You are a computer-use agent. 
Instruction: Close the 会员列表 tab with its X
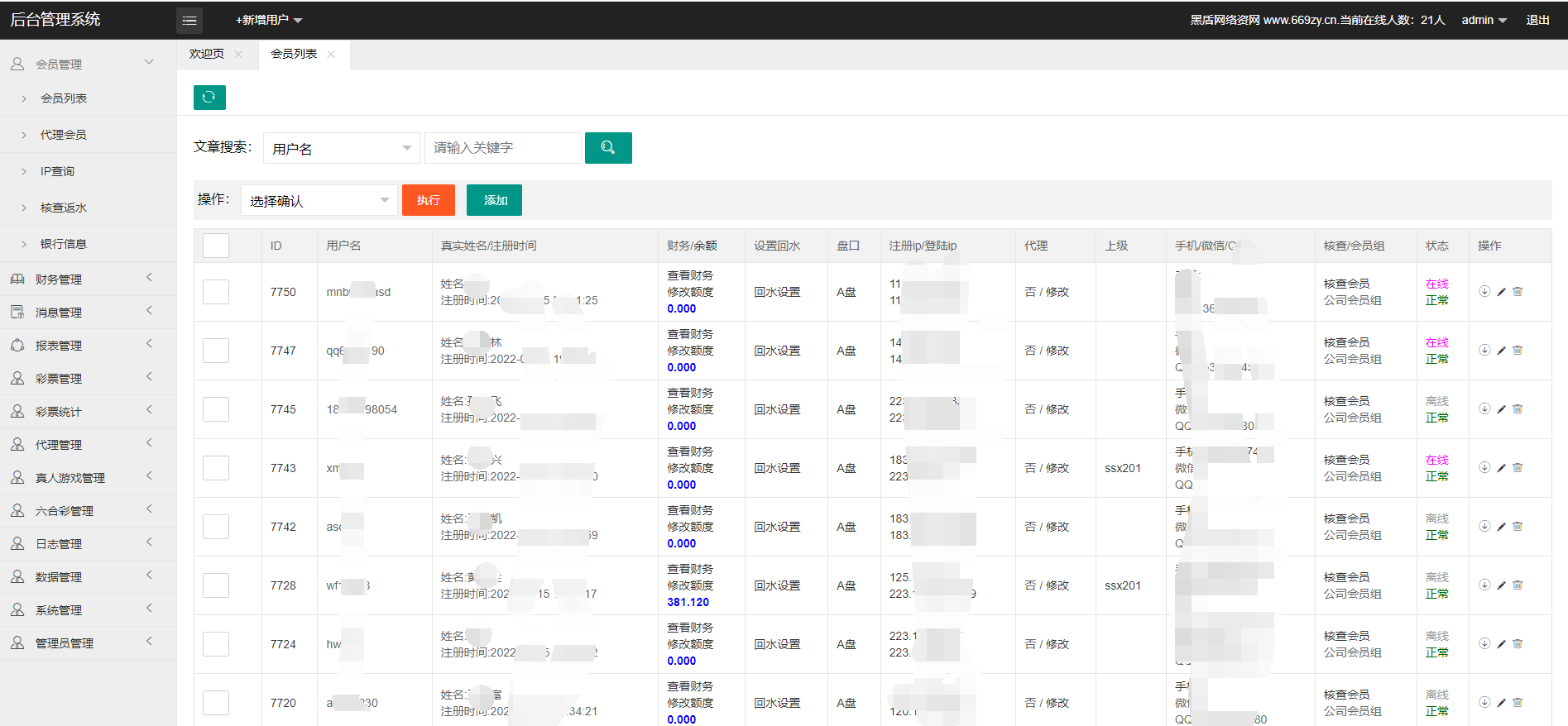click(x=331, y=55)
